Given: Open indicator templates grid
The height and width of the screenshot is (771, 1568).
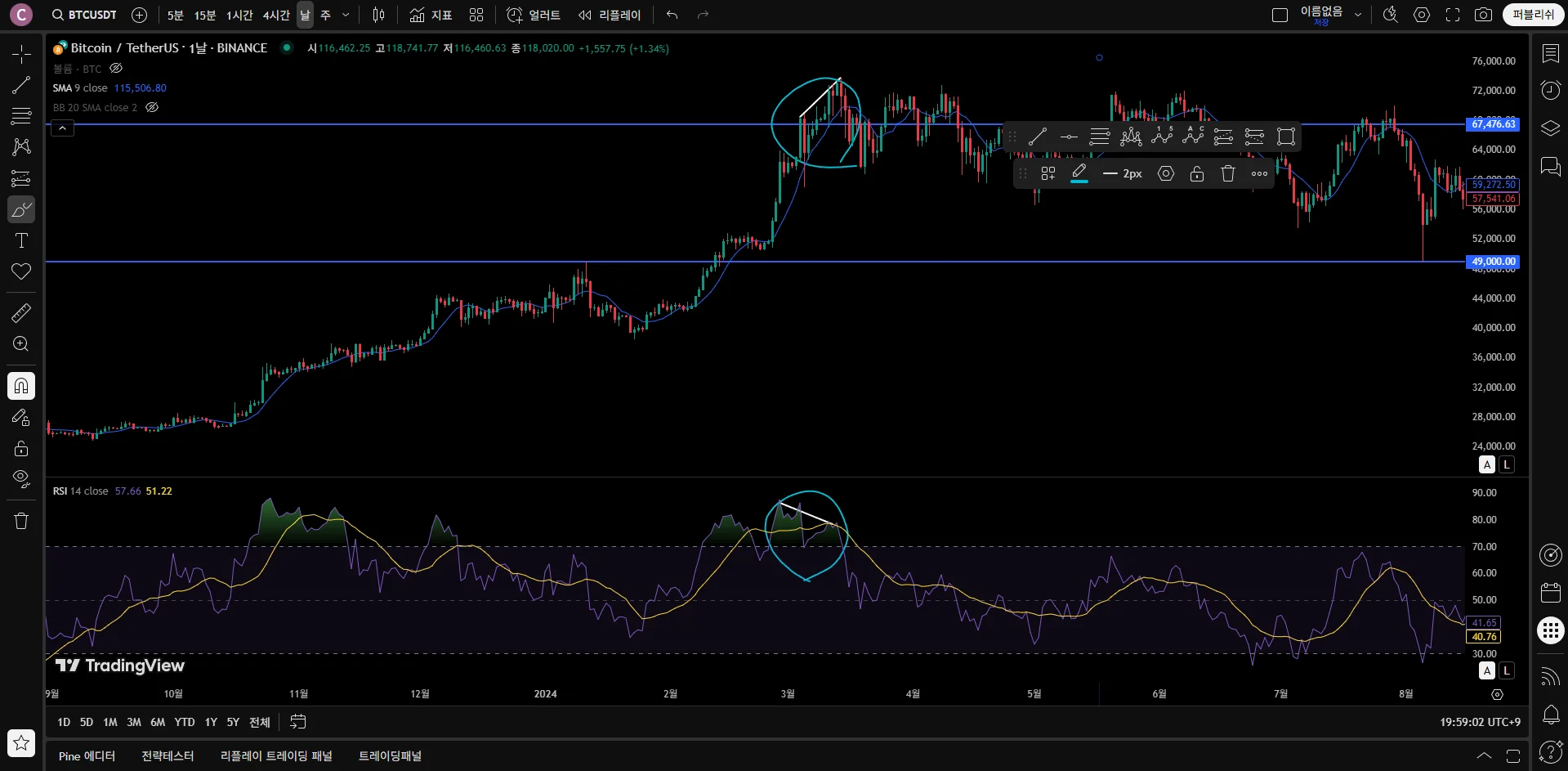Looking at the screenshot, I should pyautogui.click(x=476, y=15).
